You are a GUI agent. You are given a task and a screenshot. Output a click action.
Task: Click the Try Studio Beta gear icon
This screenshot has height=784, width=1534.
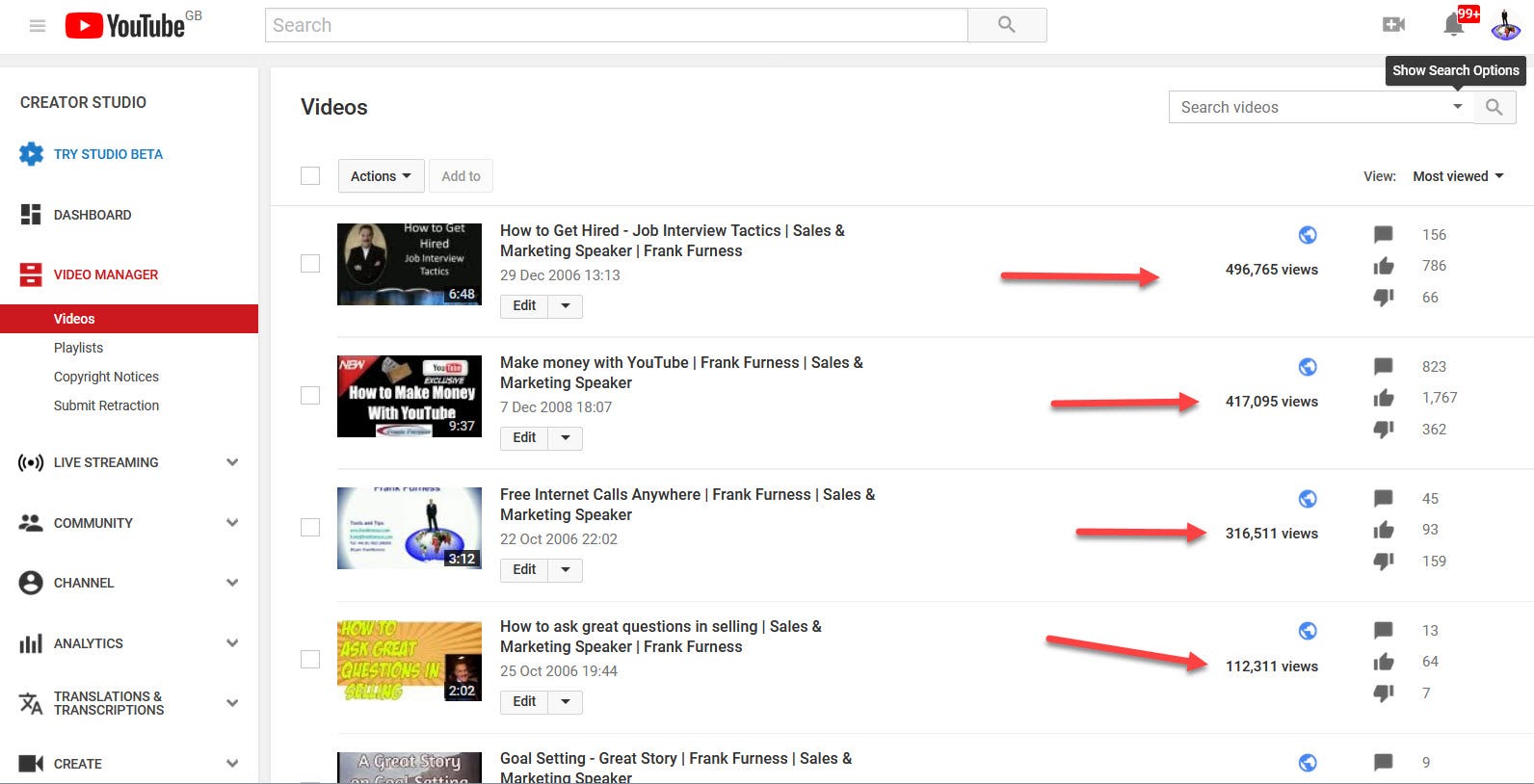[31, 154]
